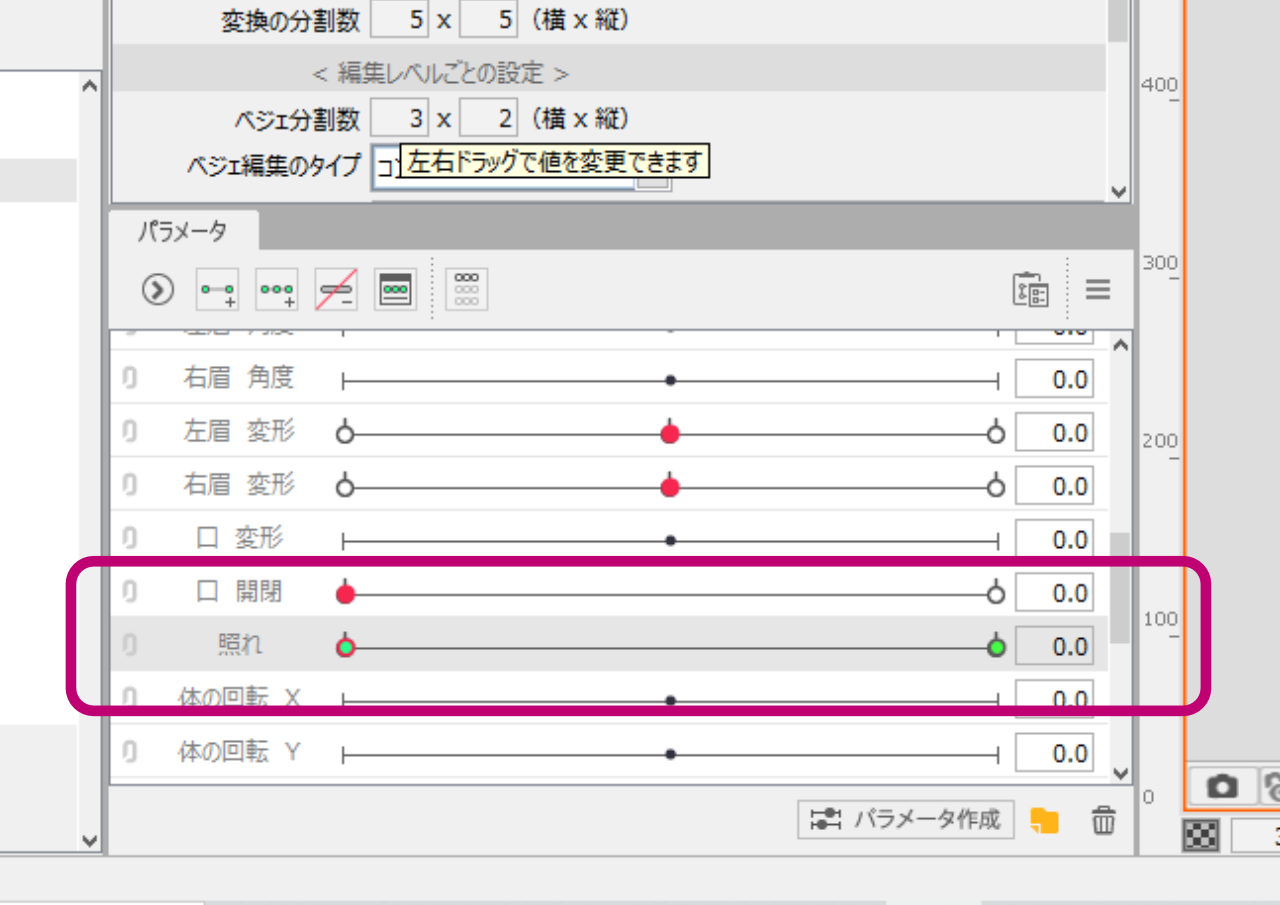Click the link icon beside 口 開閉

129,593
